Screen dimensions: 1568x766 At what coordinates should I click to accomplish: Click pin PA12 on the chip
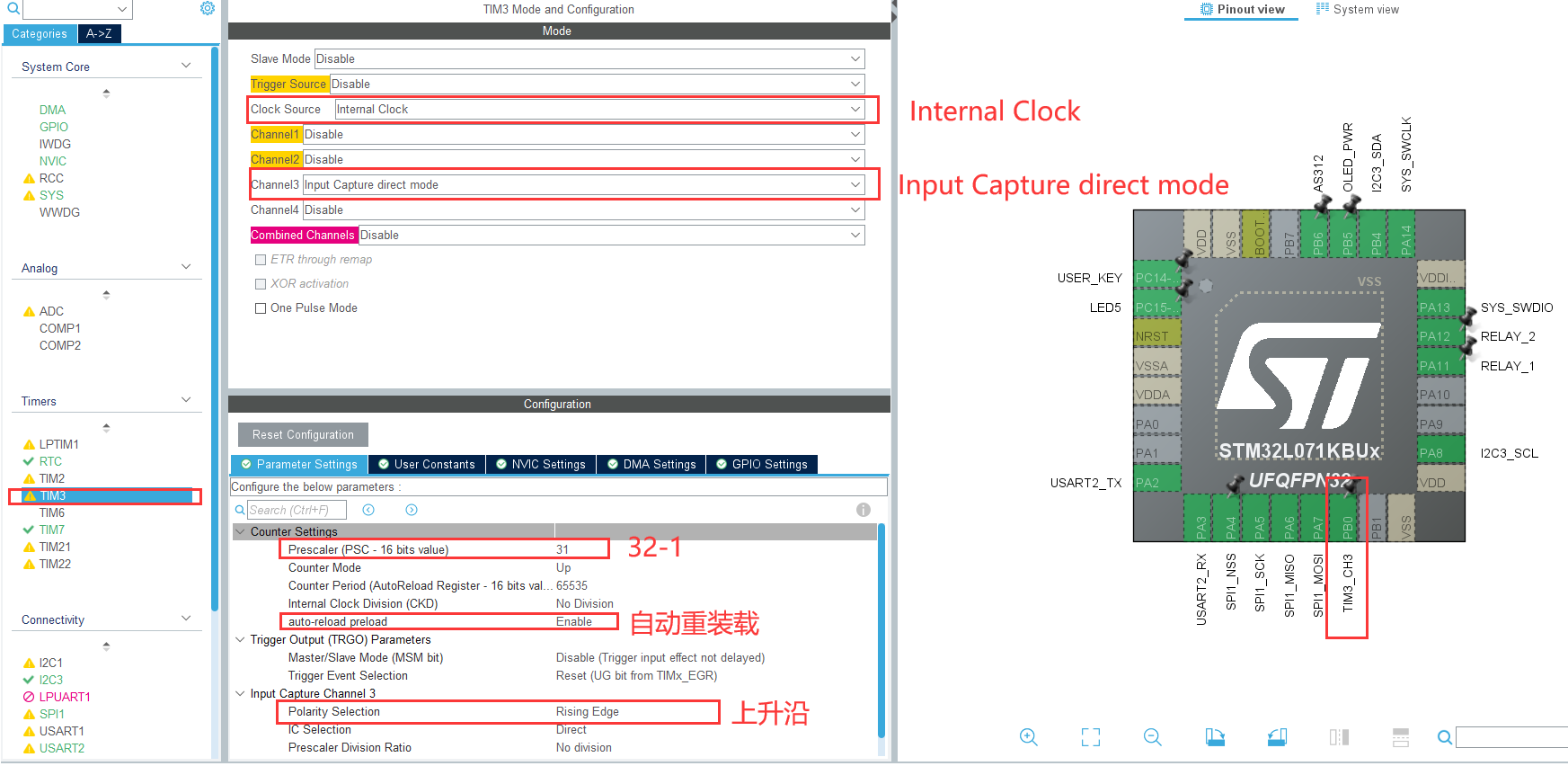pos(1441,336)
